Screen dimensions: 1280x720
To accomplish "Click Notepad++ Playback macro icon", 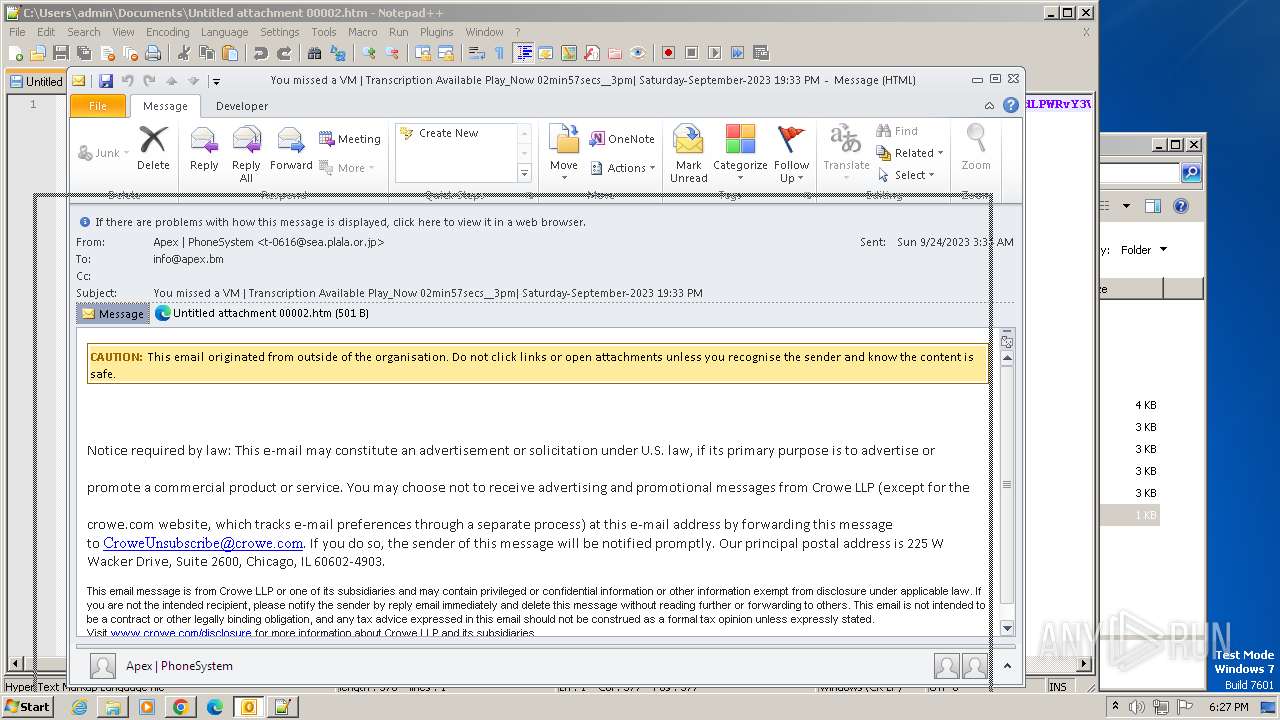I will tap(714, 53).
